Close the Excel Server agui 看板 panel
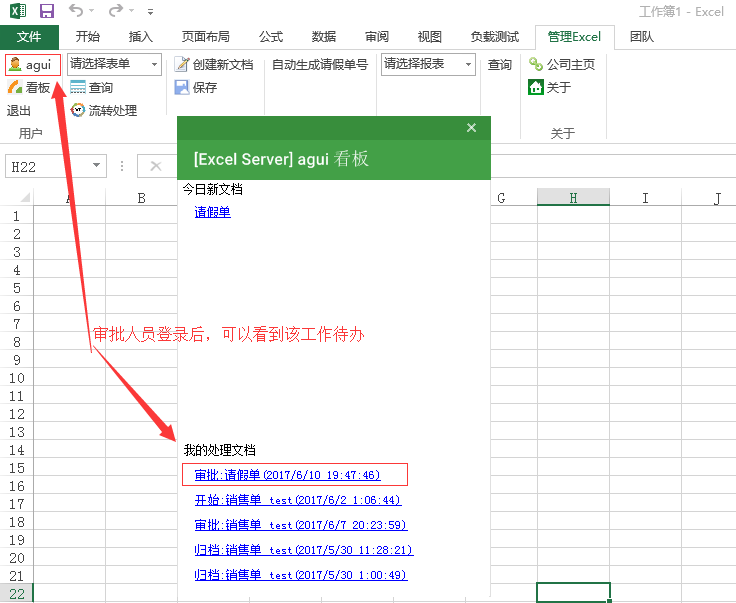The image size is (736, 603). coord(472,128)
